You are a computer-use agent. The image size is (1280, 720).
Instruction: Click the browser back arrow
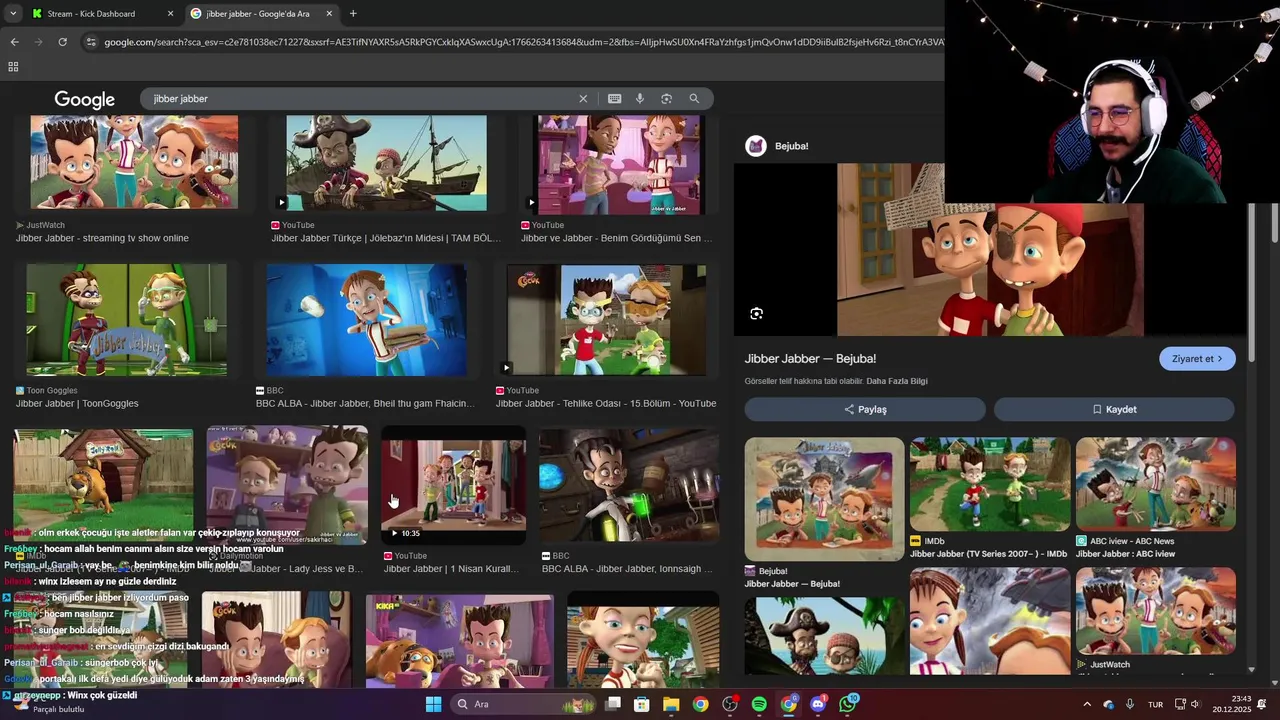pyautogui.click(x=14, y=42)
